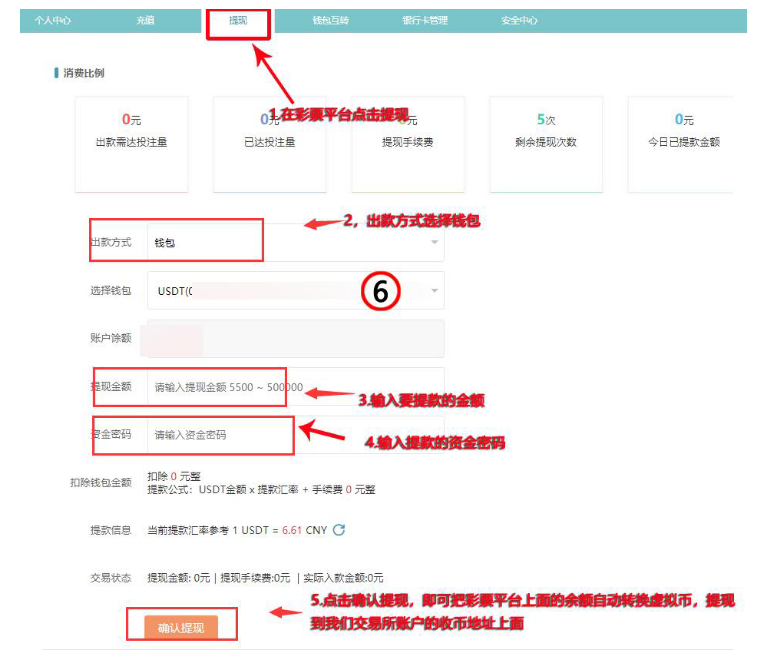Screen dimensions: 783x658
Task: Click the 账户余额 balance field
Action: [x=295, y=338]
